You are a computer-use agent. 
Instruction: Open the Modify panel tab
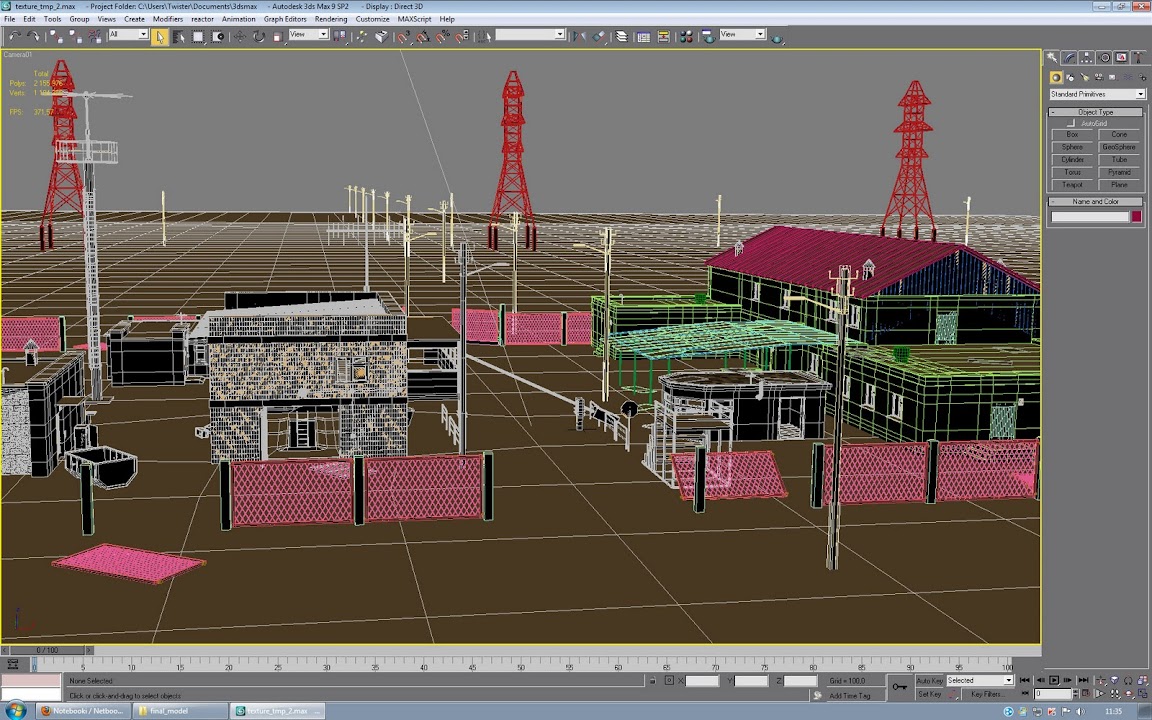(1070, 58)
